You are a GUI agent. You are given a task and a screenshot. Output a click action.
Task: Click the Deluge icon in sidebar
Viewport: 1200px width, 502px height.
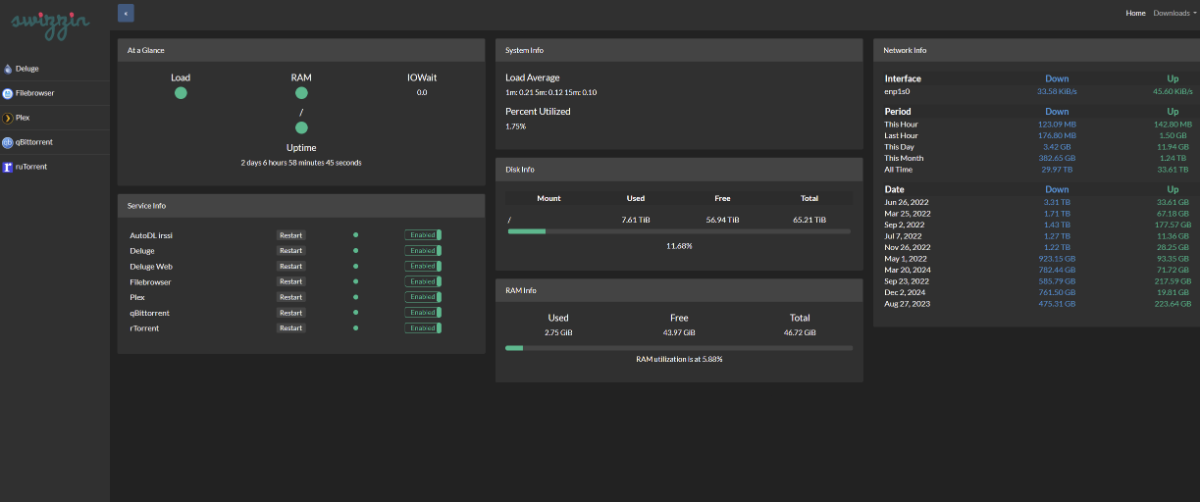point(8,69)
